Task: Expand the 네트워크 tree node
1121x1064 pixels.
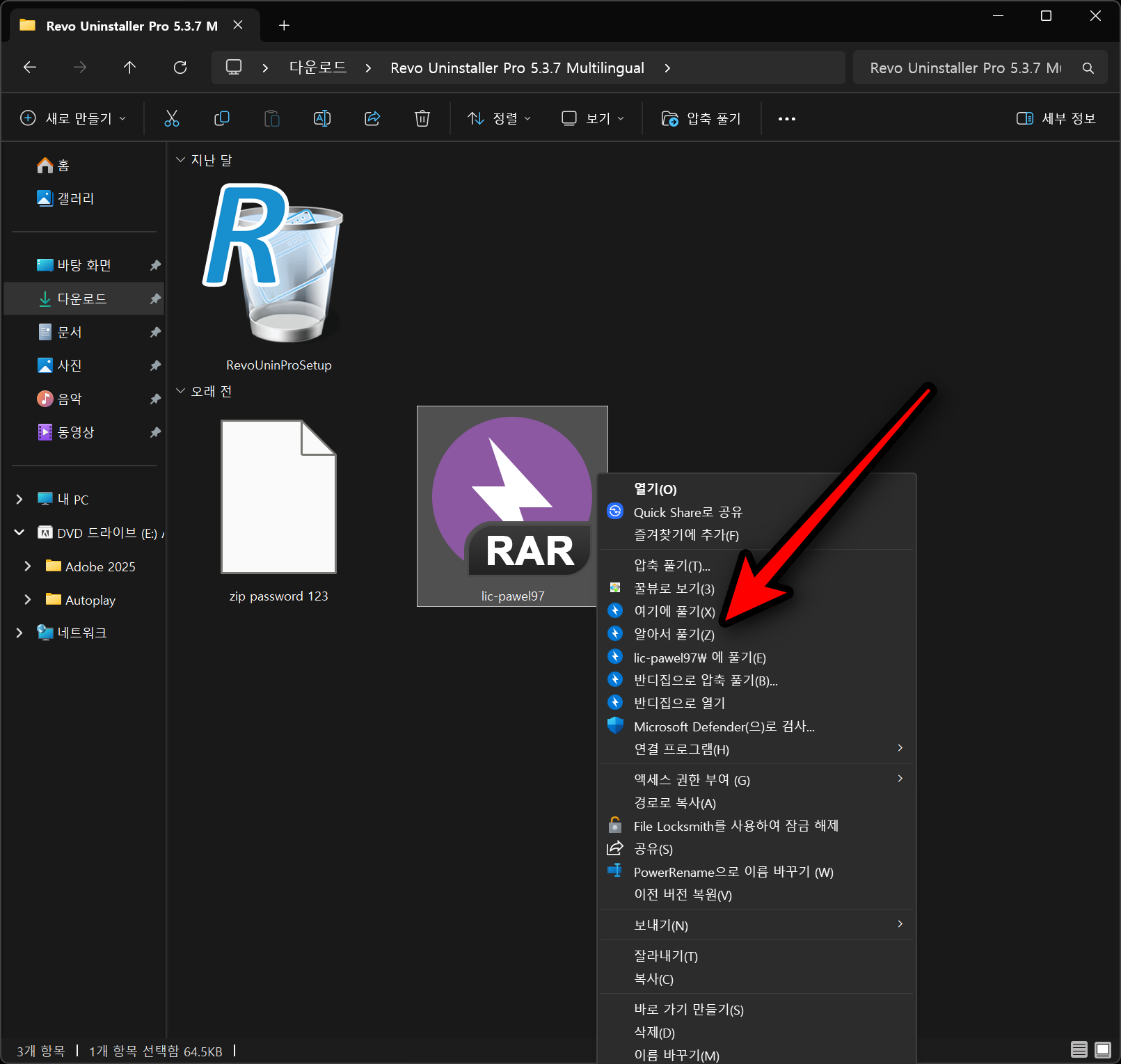Action: tap(19, 633)
